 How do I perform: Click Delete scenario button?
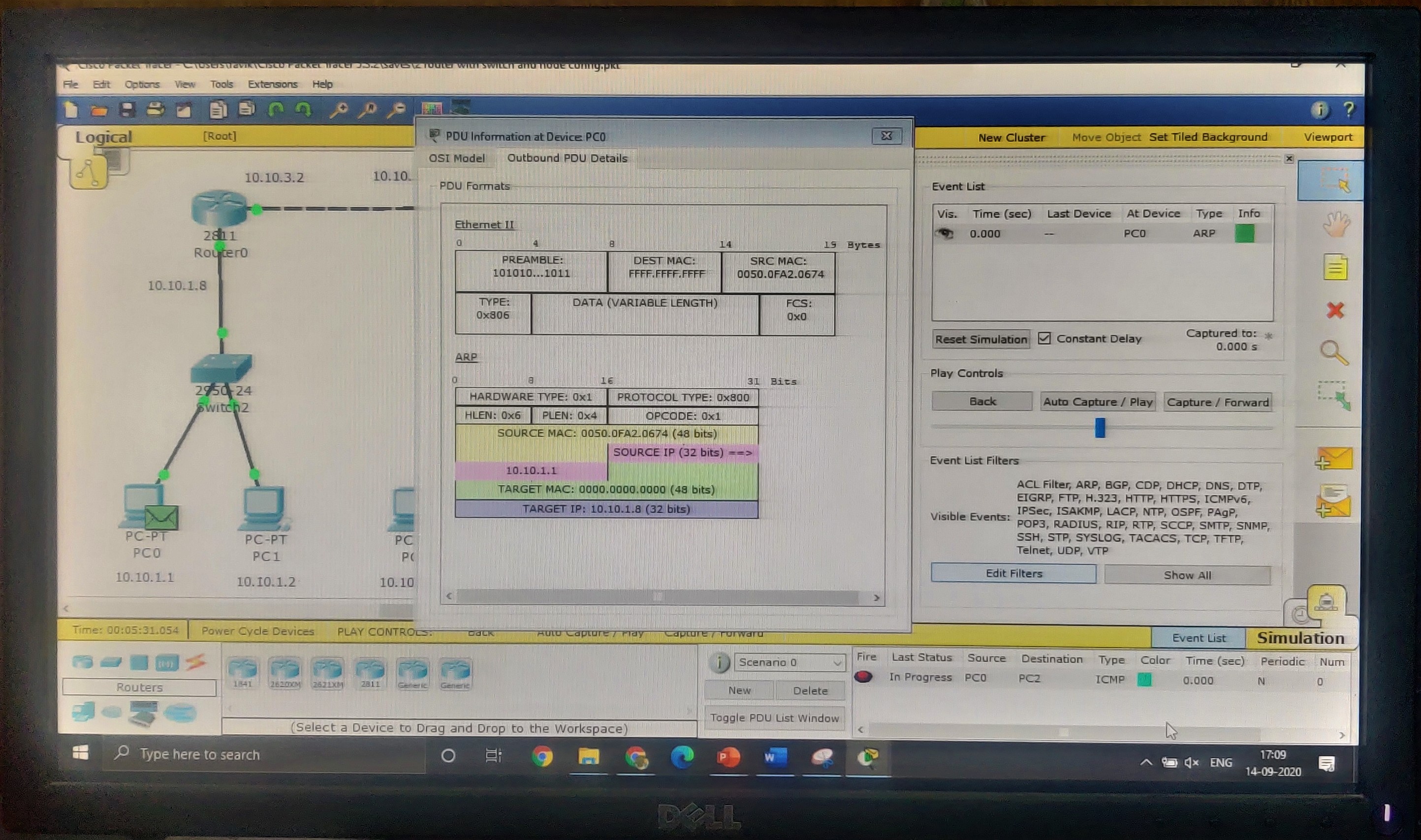tap(810, 690)
